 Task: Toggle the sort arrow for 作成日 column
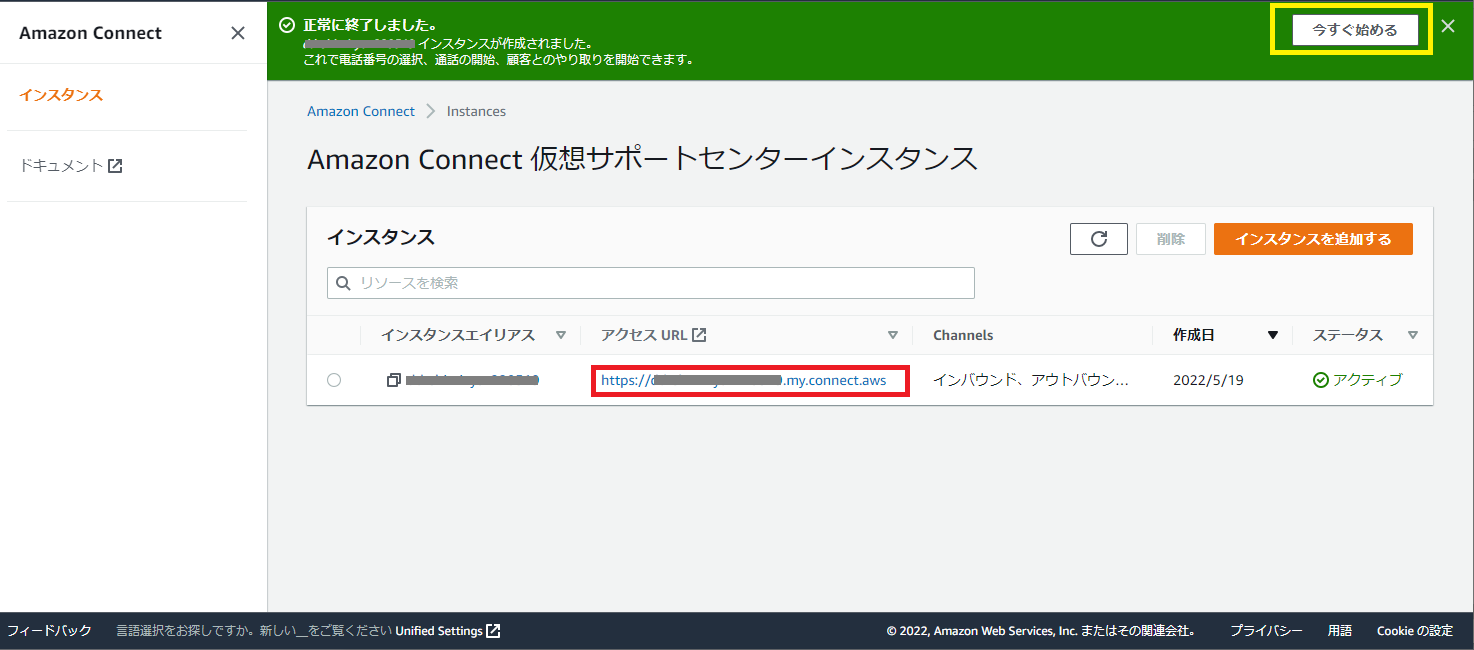point(1273,336)
